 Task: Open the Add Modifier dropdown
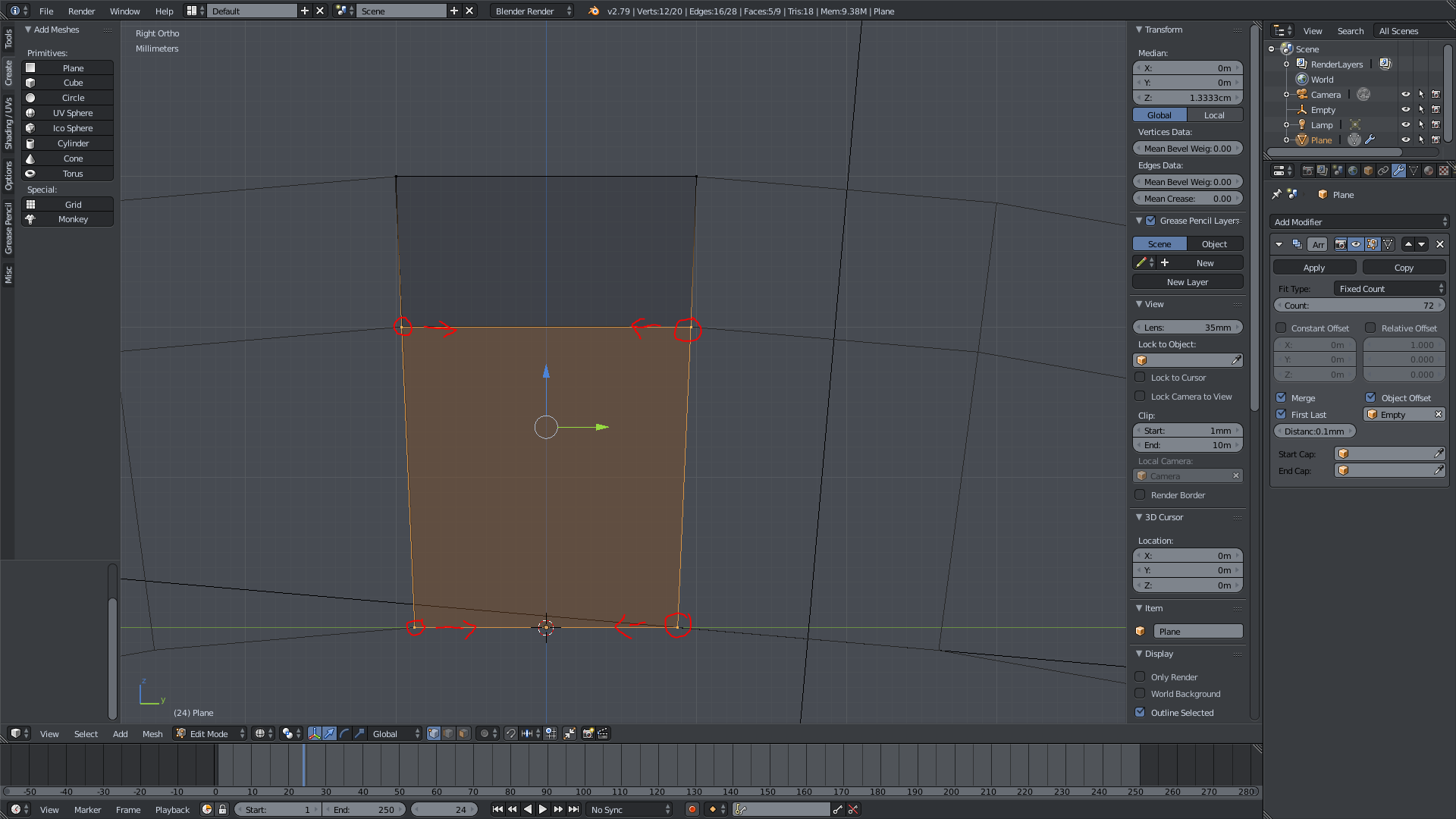point(1359,221)
